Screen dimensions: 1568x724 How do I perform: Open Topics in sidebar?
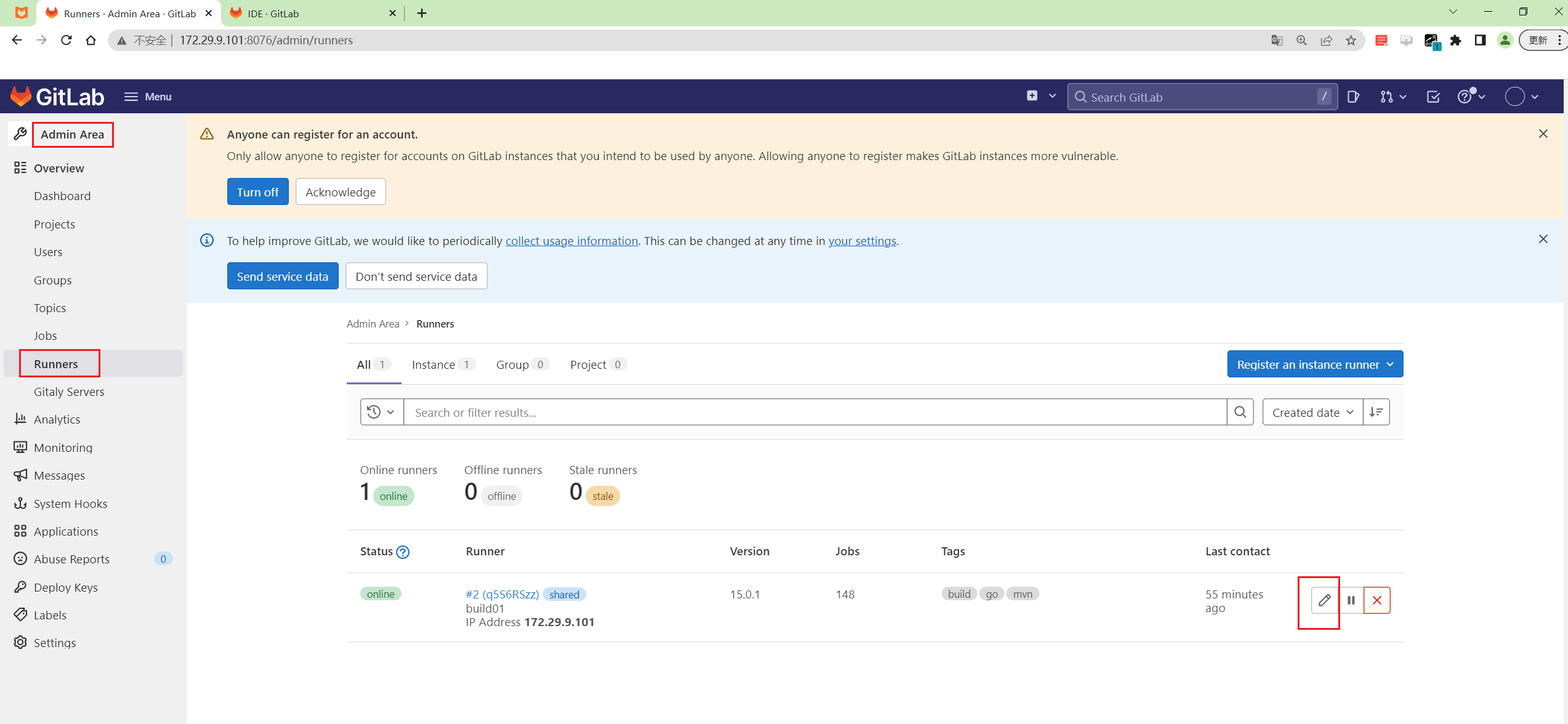coord(50,308)
